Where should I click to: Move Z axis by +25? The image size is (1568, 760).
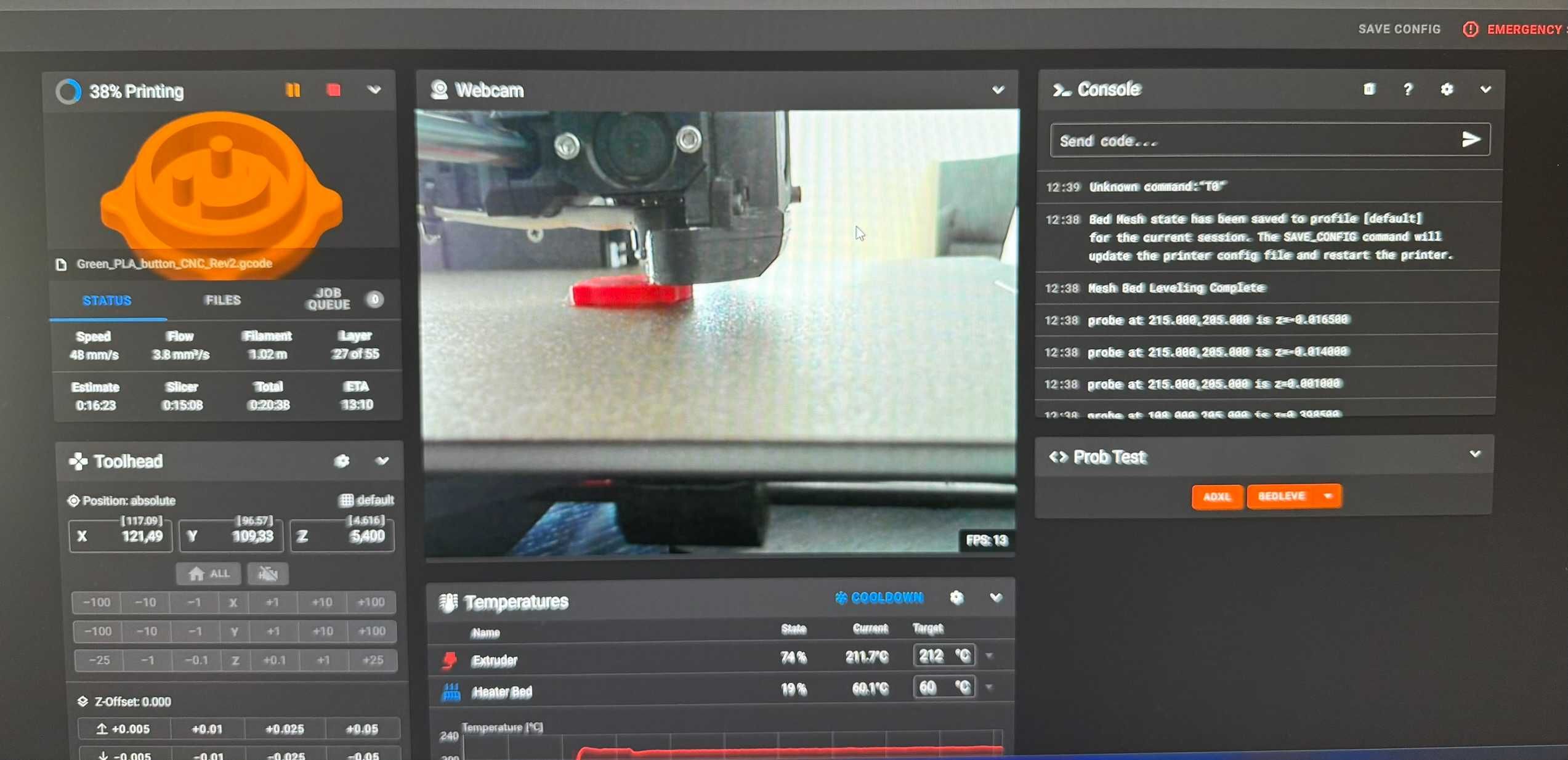click(x=373, y=660)
